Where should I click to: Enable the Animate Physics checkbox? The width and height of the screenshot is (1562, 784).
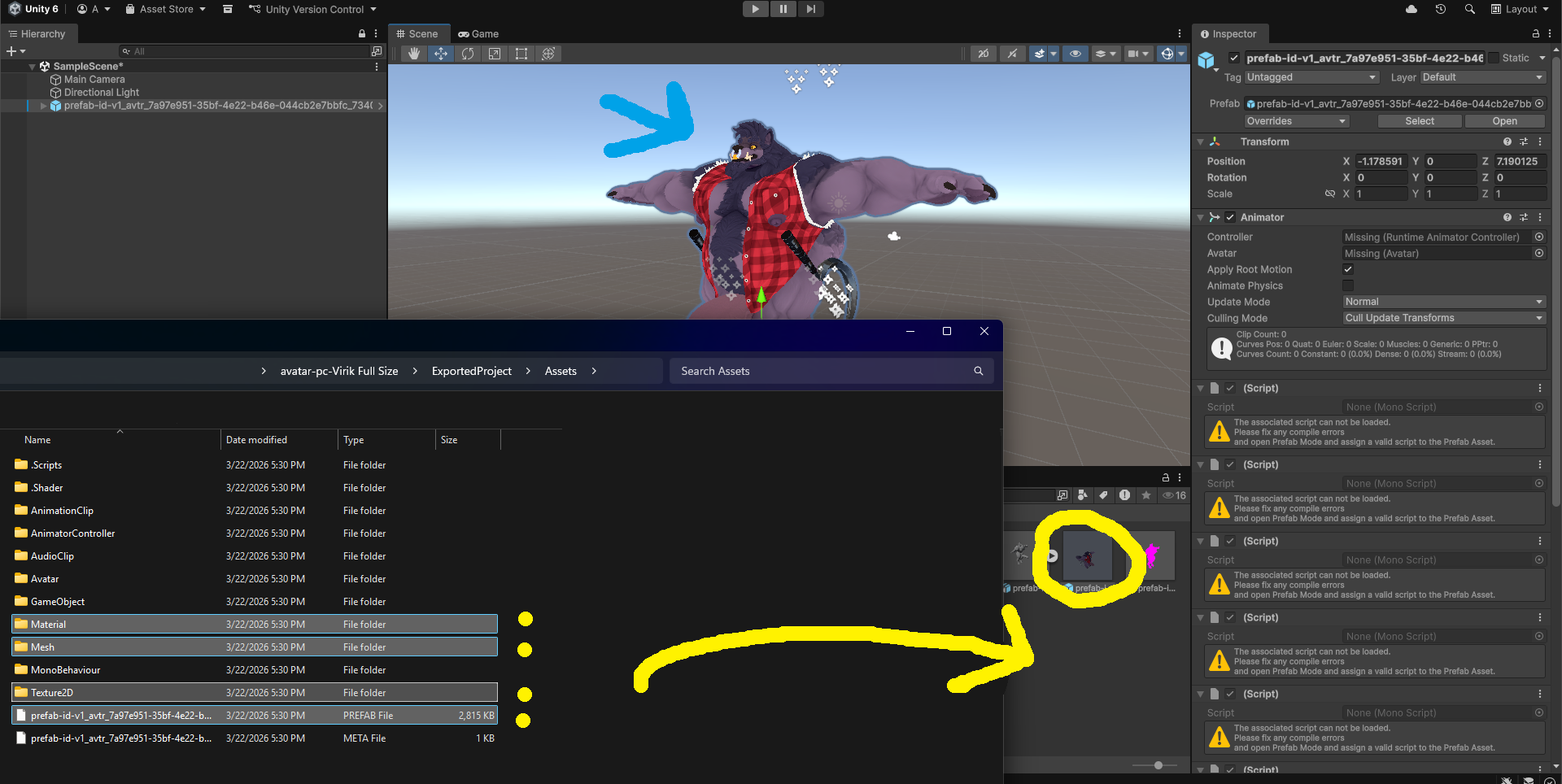tap(1348, 285)
